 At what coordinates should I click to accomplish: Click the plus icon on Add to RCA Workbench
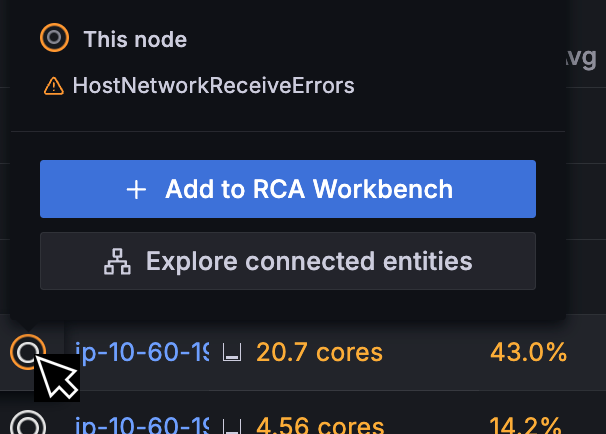137,189
